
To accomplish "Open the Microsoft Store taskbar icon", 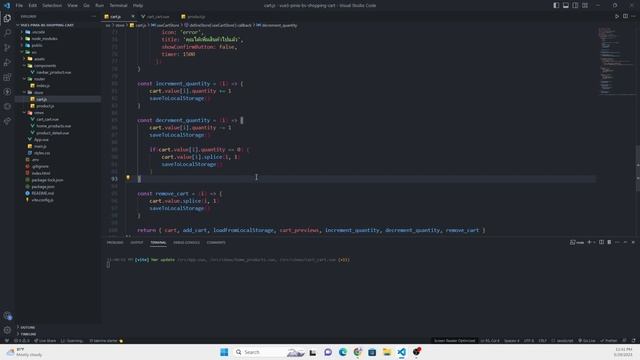I will (x=372, y=352).
